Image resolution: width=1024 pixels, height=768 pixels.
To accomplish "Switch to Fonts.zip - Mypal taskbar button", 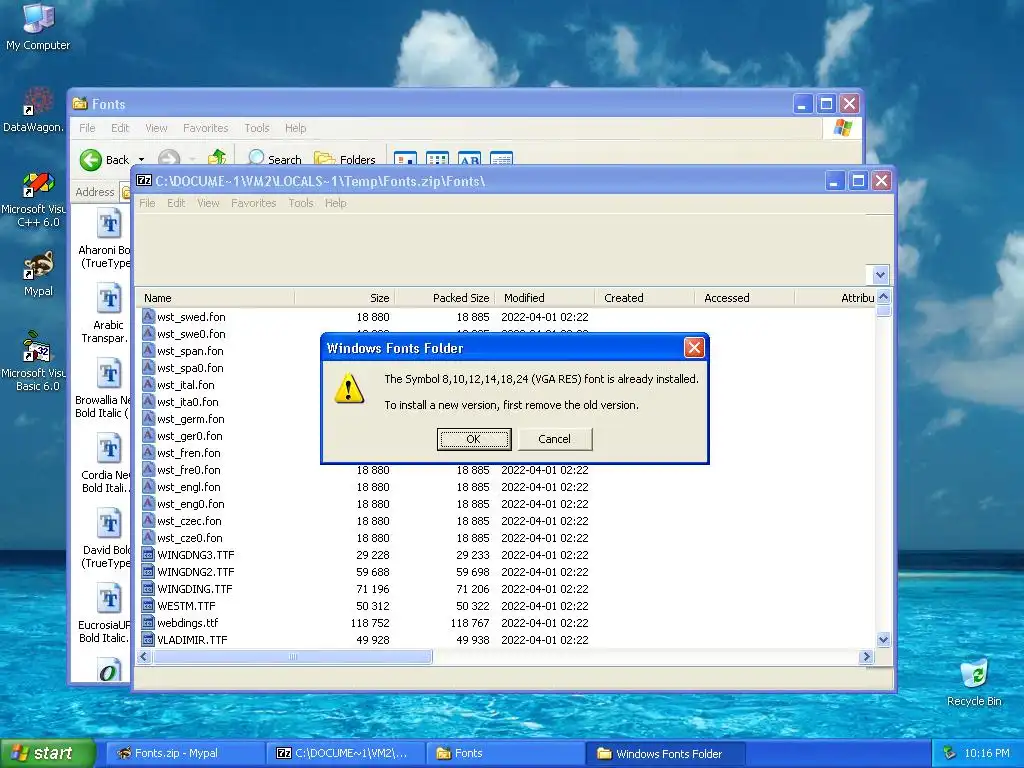I will click(185, 753).
